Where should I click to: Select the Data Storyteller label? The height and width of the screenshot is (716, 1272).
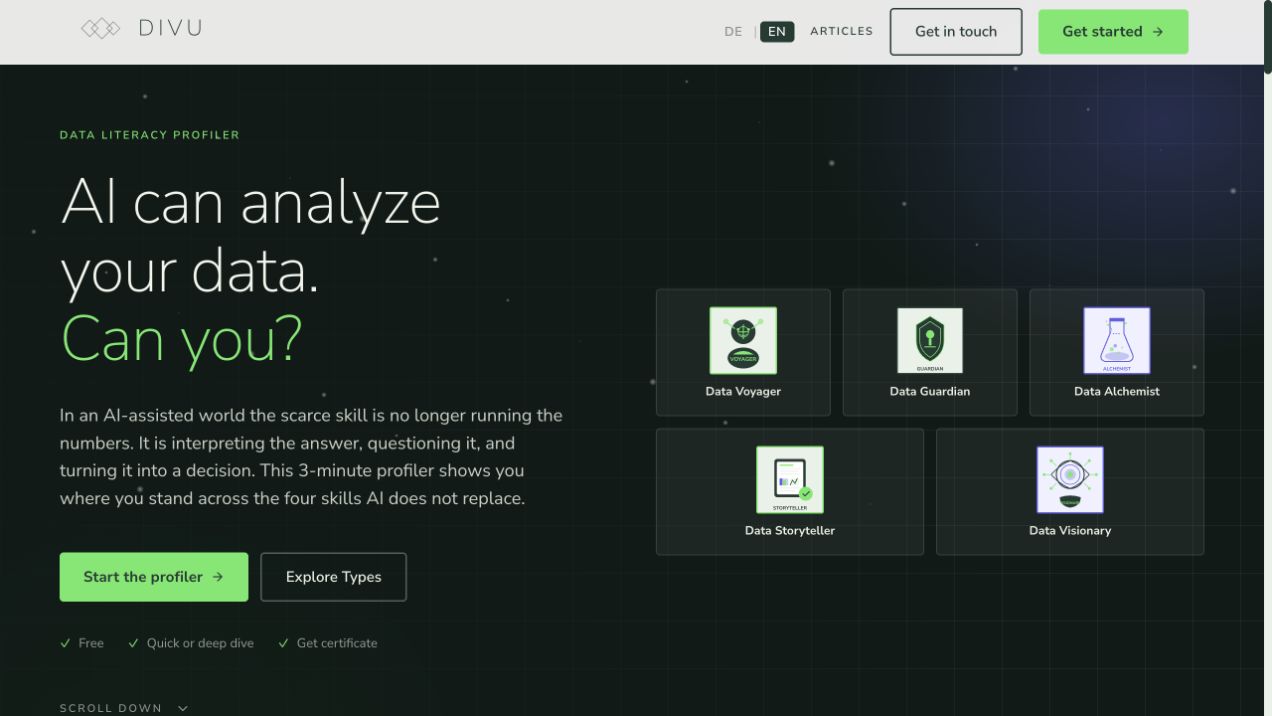coord(790,530)
